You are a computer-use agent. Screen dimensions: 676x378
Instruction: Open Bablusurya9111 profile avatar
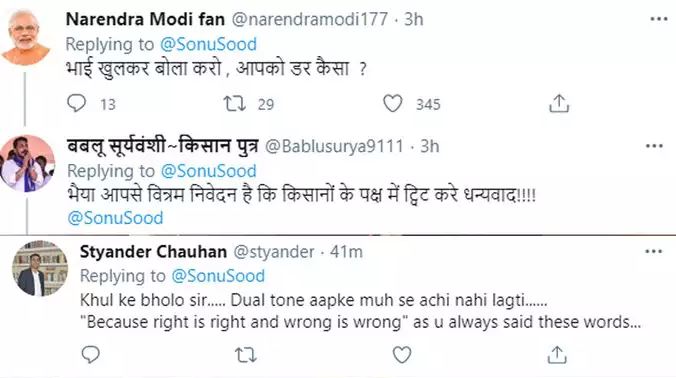[27, 164]
